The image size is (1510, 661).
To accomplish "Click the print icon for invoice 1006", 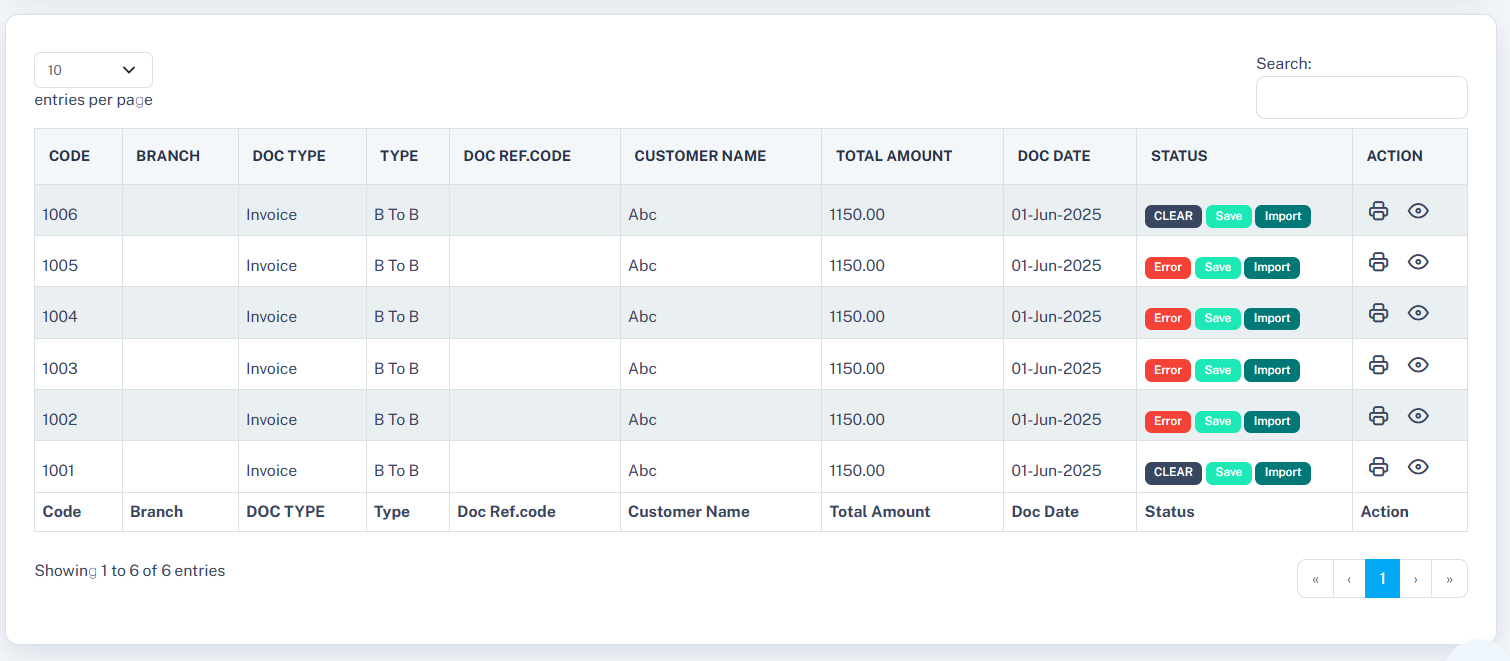I will [x=1378, y=211].
